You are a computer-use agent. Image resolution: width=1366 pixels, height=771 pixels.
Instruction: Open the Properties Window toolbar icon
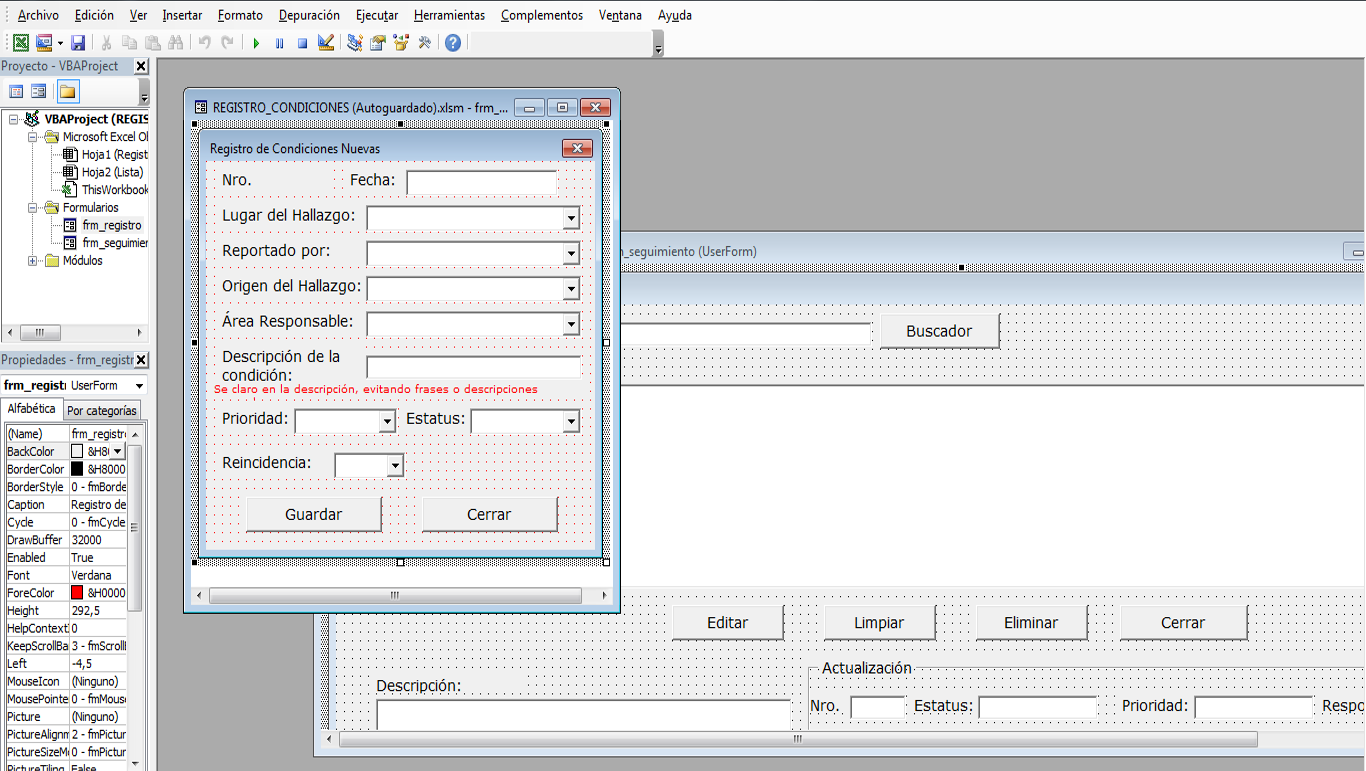coord(378,43)
